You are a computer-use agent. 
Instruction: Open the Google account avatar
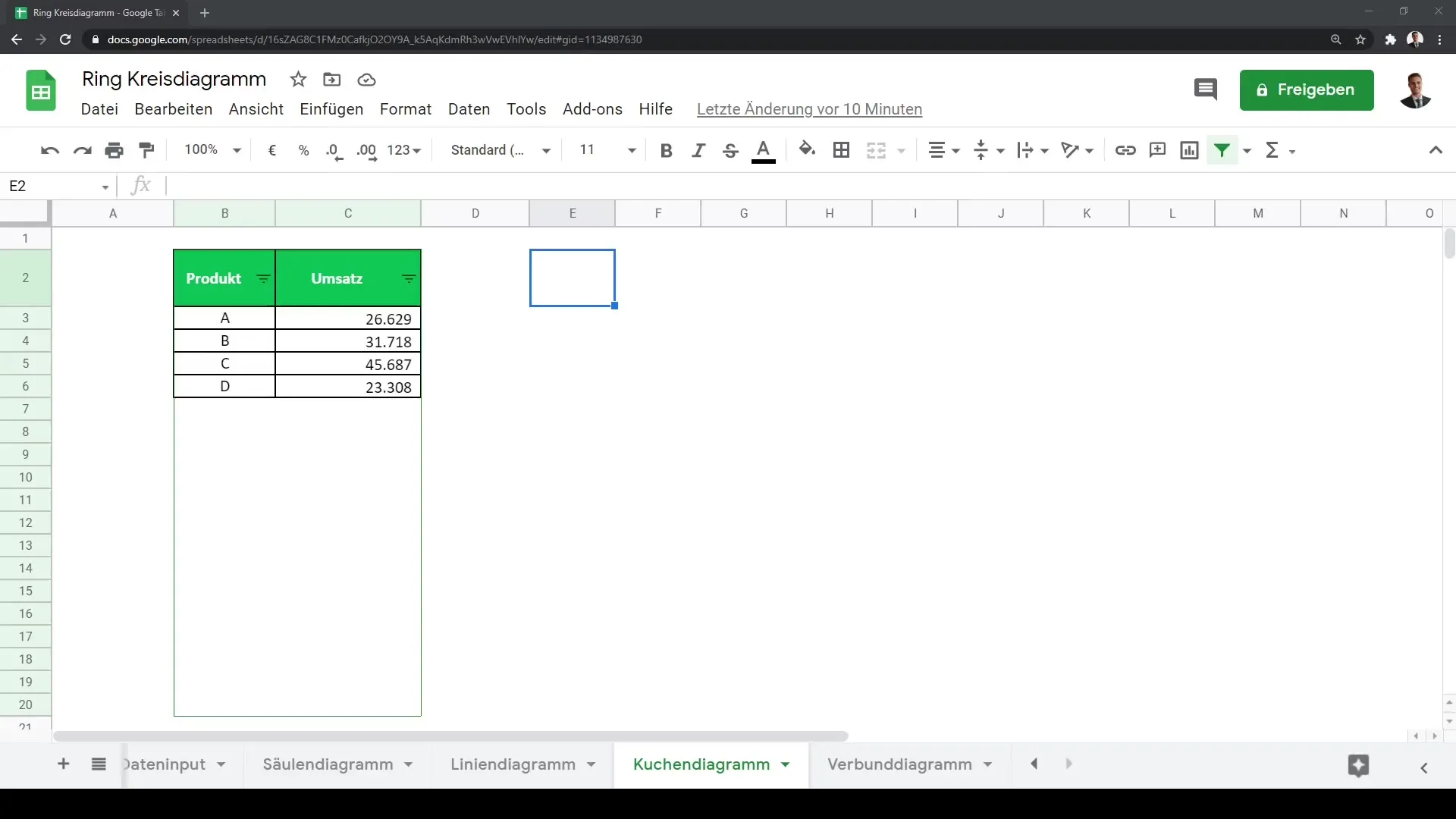click(x=1415, y=90)
